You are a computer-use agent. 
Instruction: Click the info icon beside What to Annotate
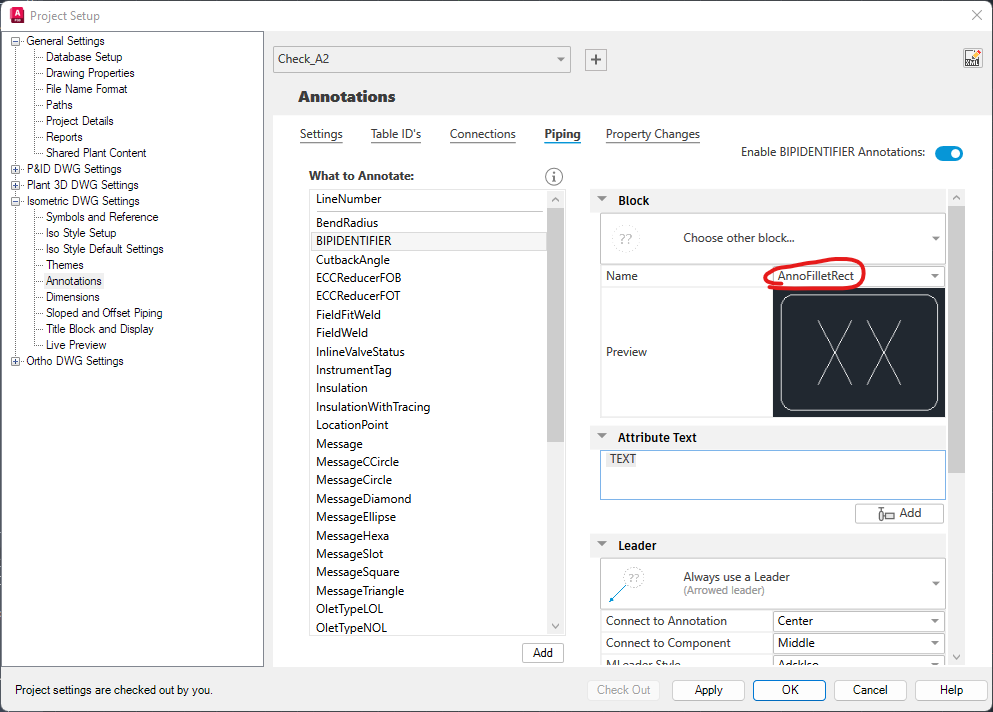click(x=553, y=176)
